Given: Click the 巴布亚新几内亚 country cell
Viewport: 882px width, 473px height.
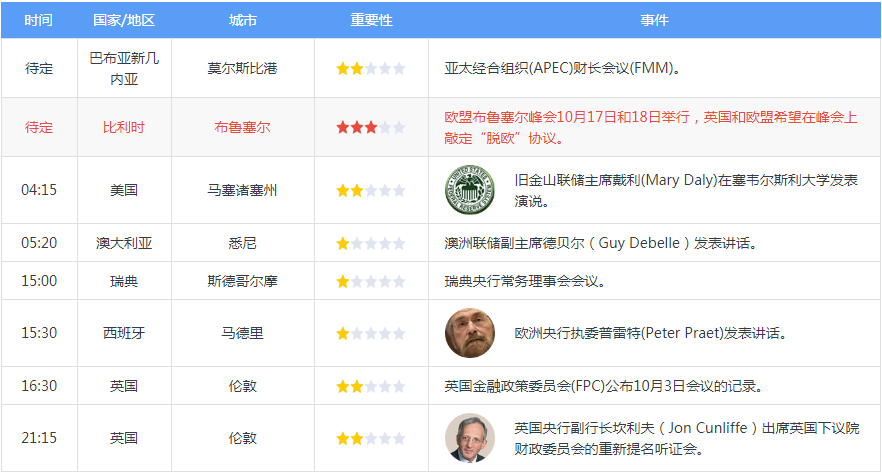Looking at the screenshot, I should [x=124, y=69].
